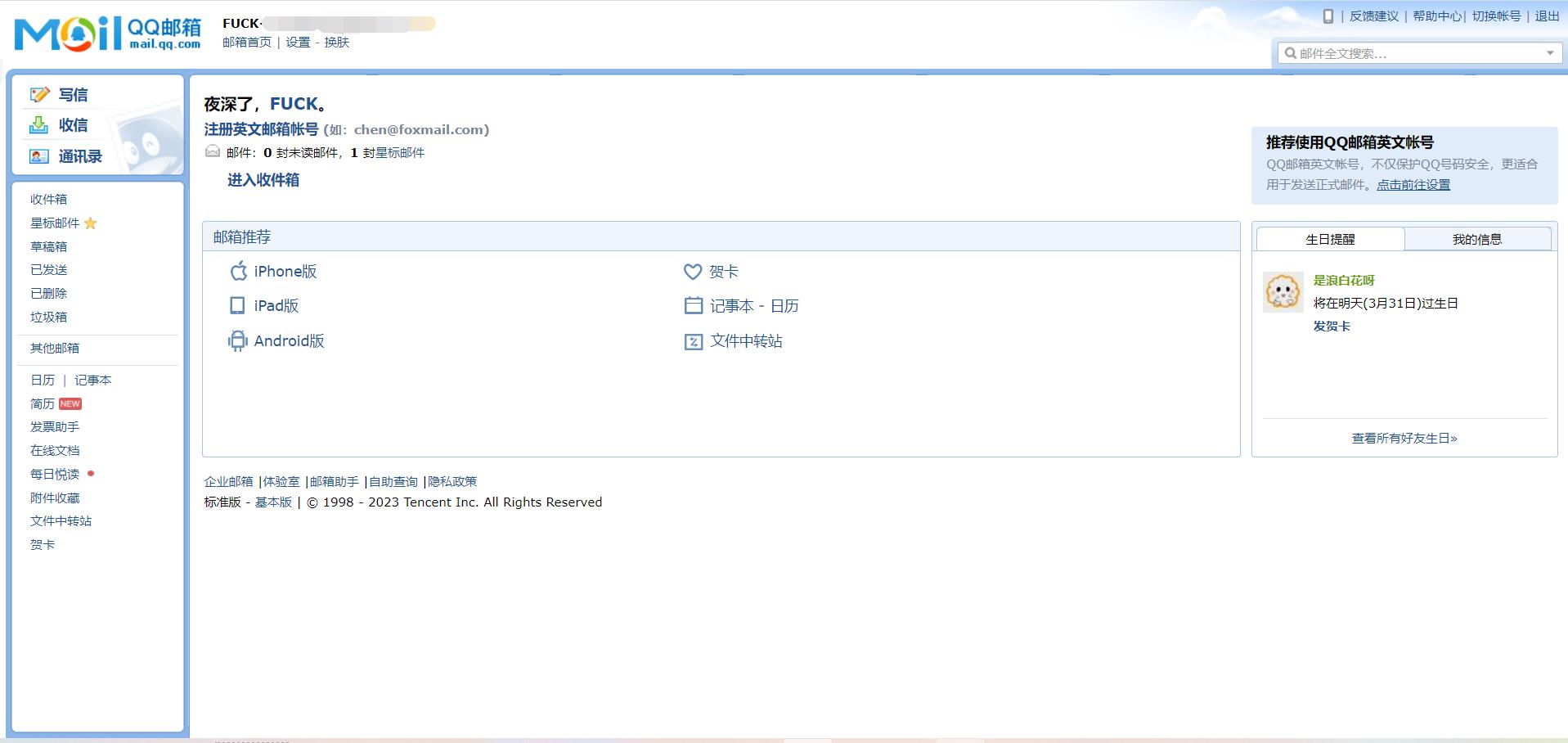
Task: Click 进入收件箱 link
Action: [263, 180]
